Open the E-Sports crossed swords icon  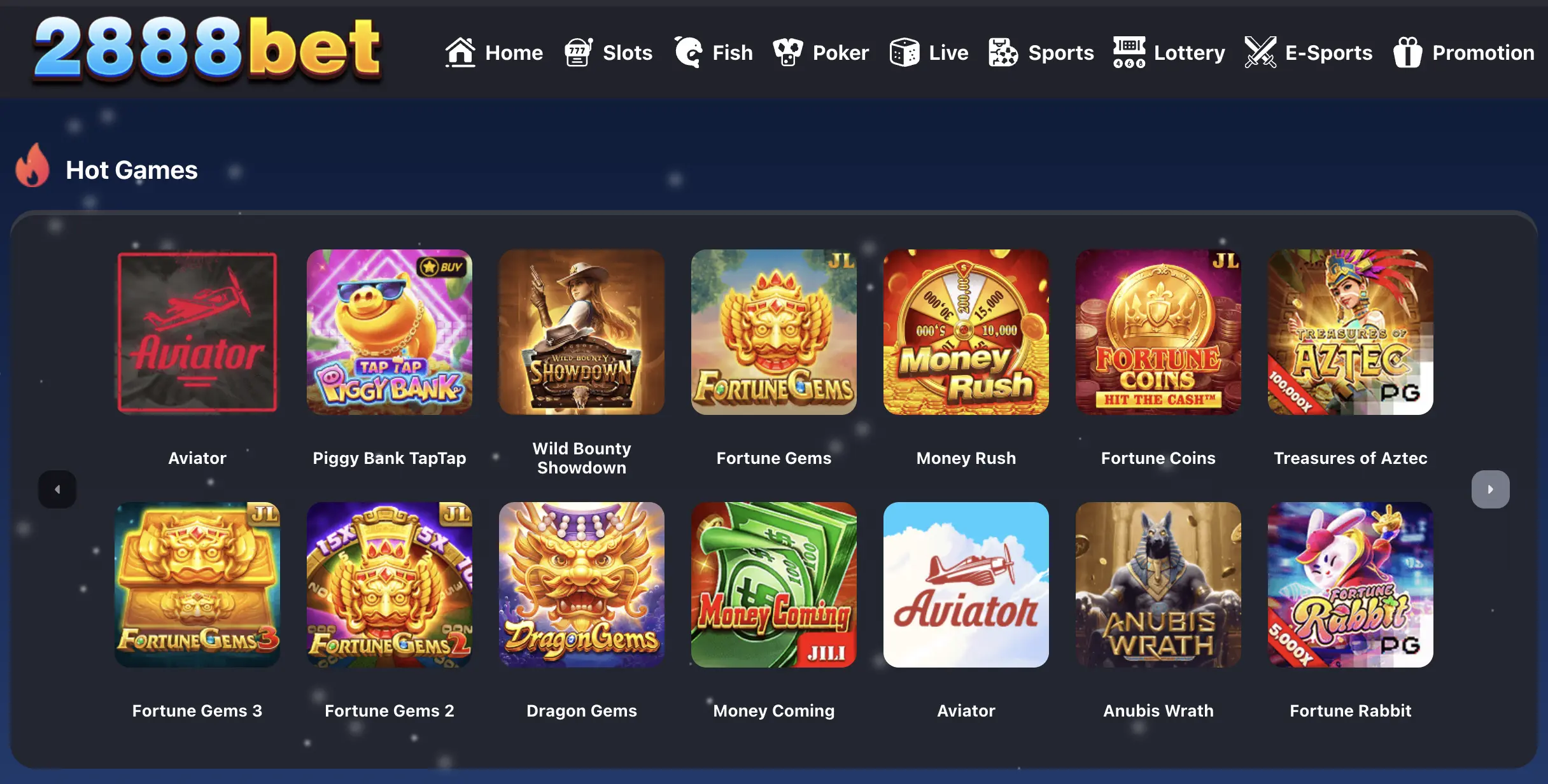click(x=1260, y=52)
